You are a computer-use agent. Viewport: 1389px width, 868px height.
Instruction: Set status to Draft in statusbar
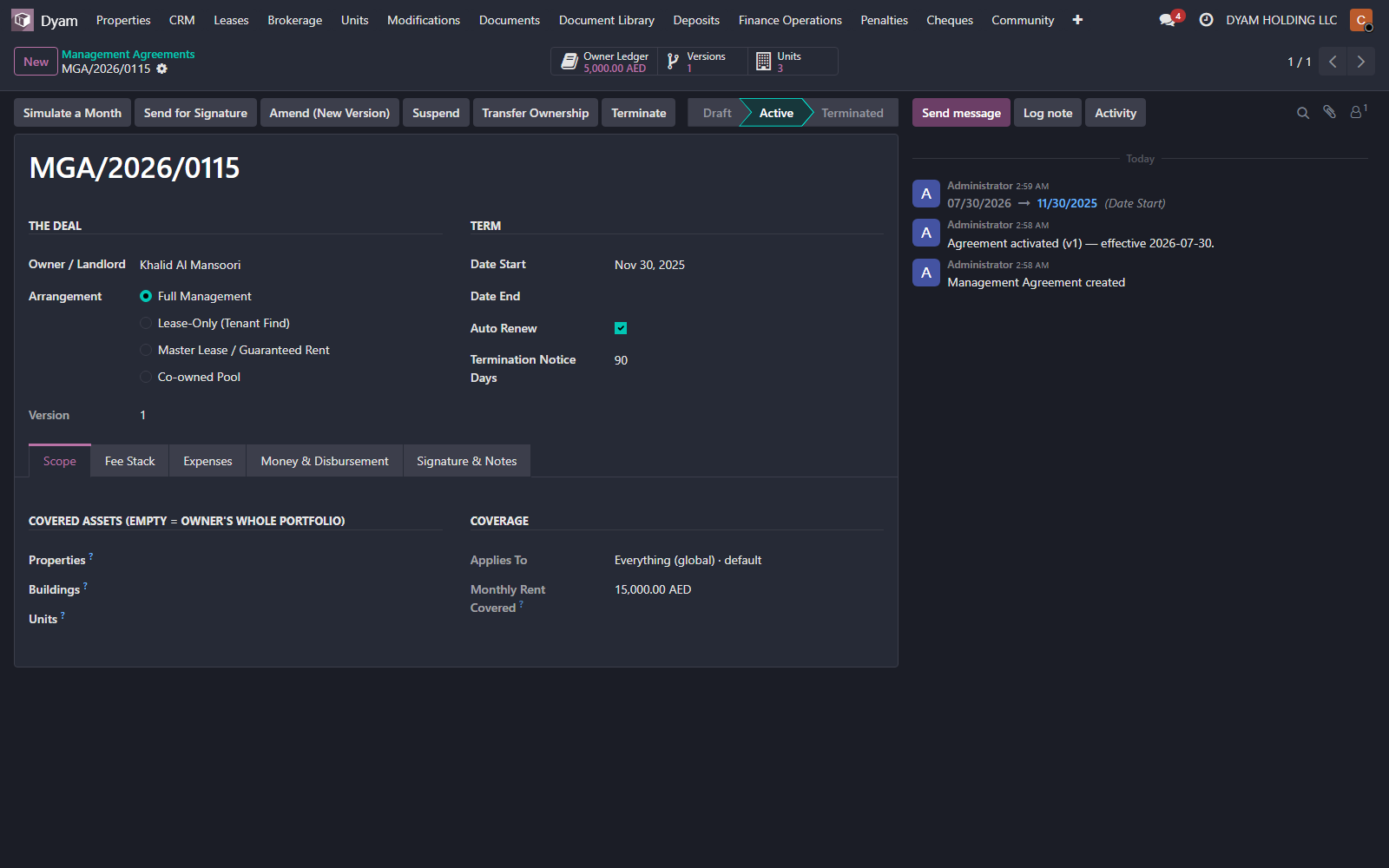[x=716, y=113]
